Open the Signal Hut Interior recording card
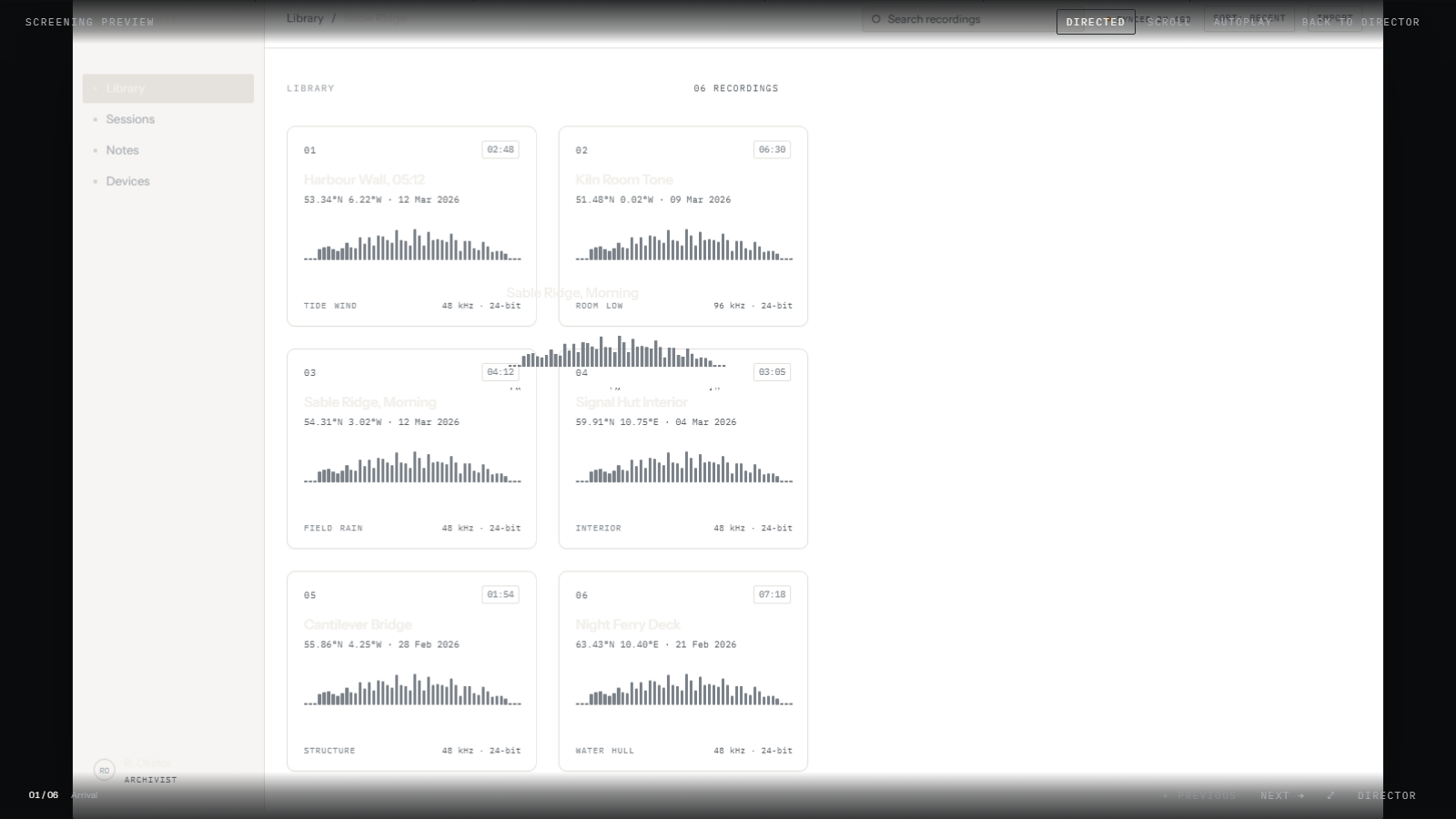 [683, 449]
